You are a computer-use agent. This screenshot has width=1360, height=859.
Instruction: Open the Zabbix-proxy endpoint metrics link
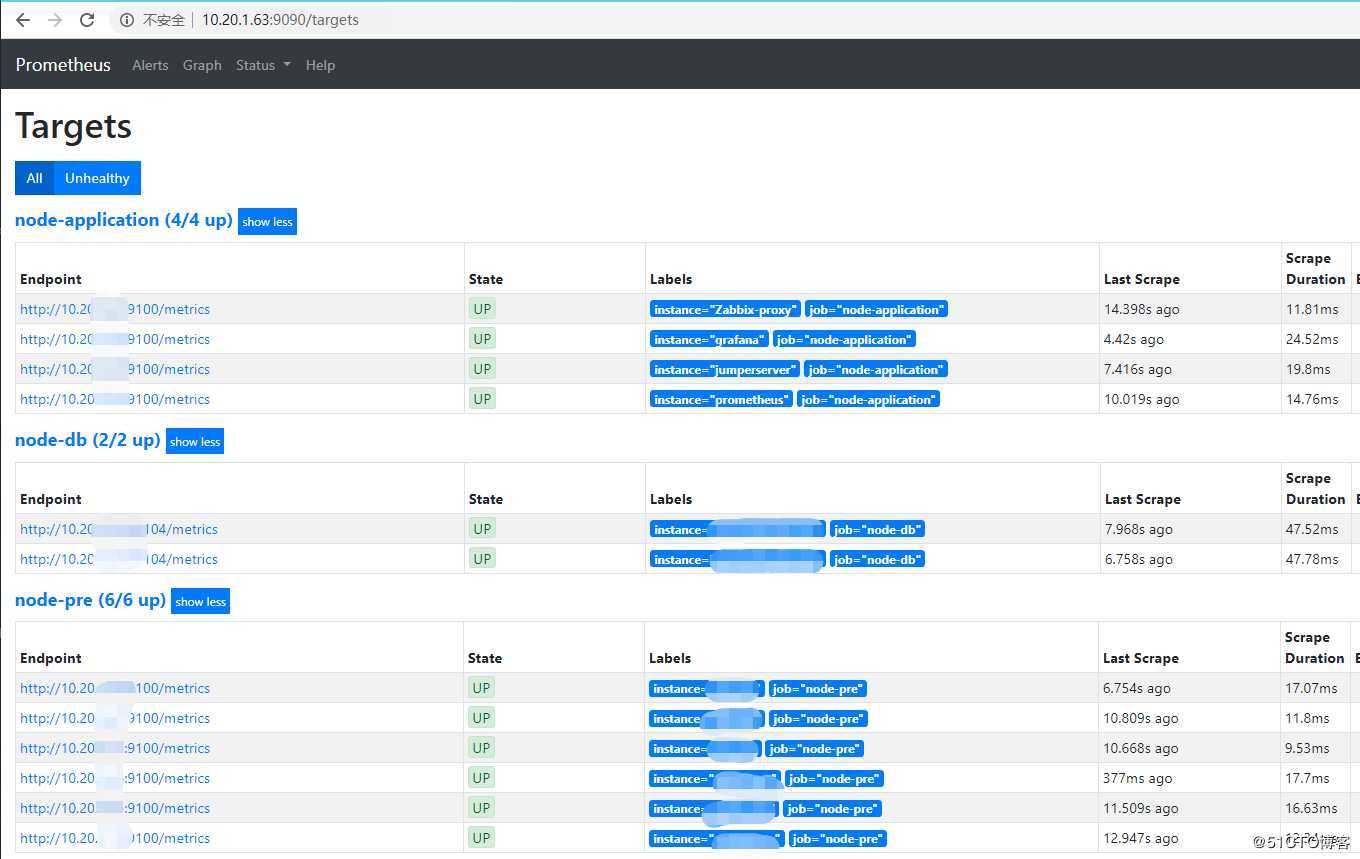tap(115, 309)
